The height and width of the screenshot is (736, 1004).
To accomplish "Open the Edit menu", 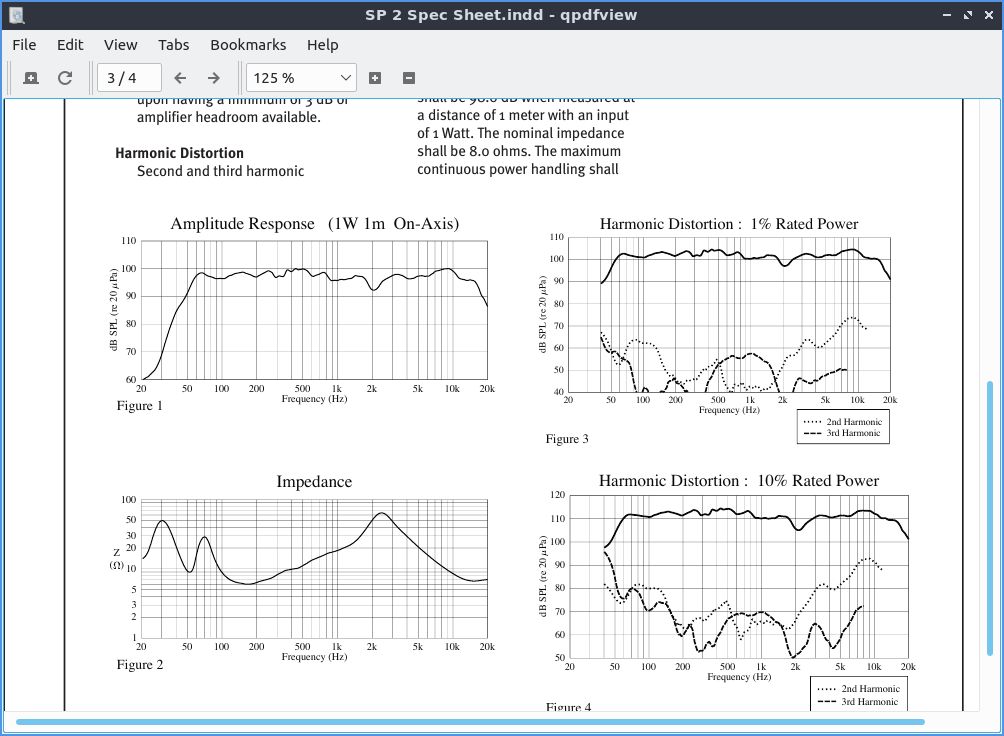I will (x=70, y=45).
